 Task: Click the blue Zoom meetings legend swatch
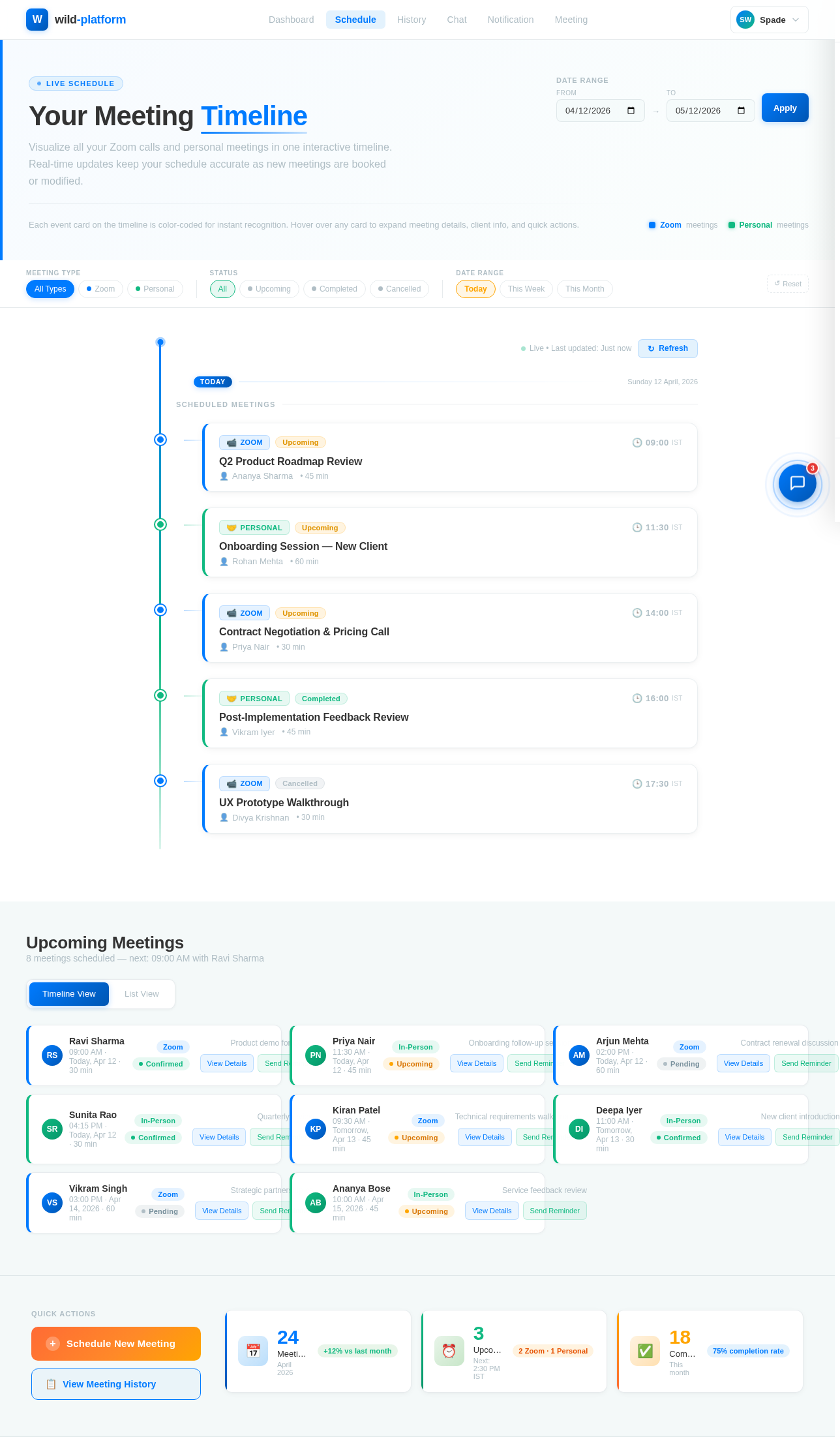point(652,225)
